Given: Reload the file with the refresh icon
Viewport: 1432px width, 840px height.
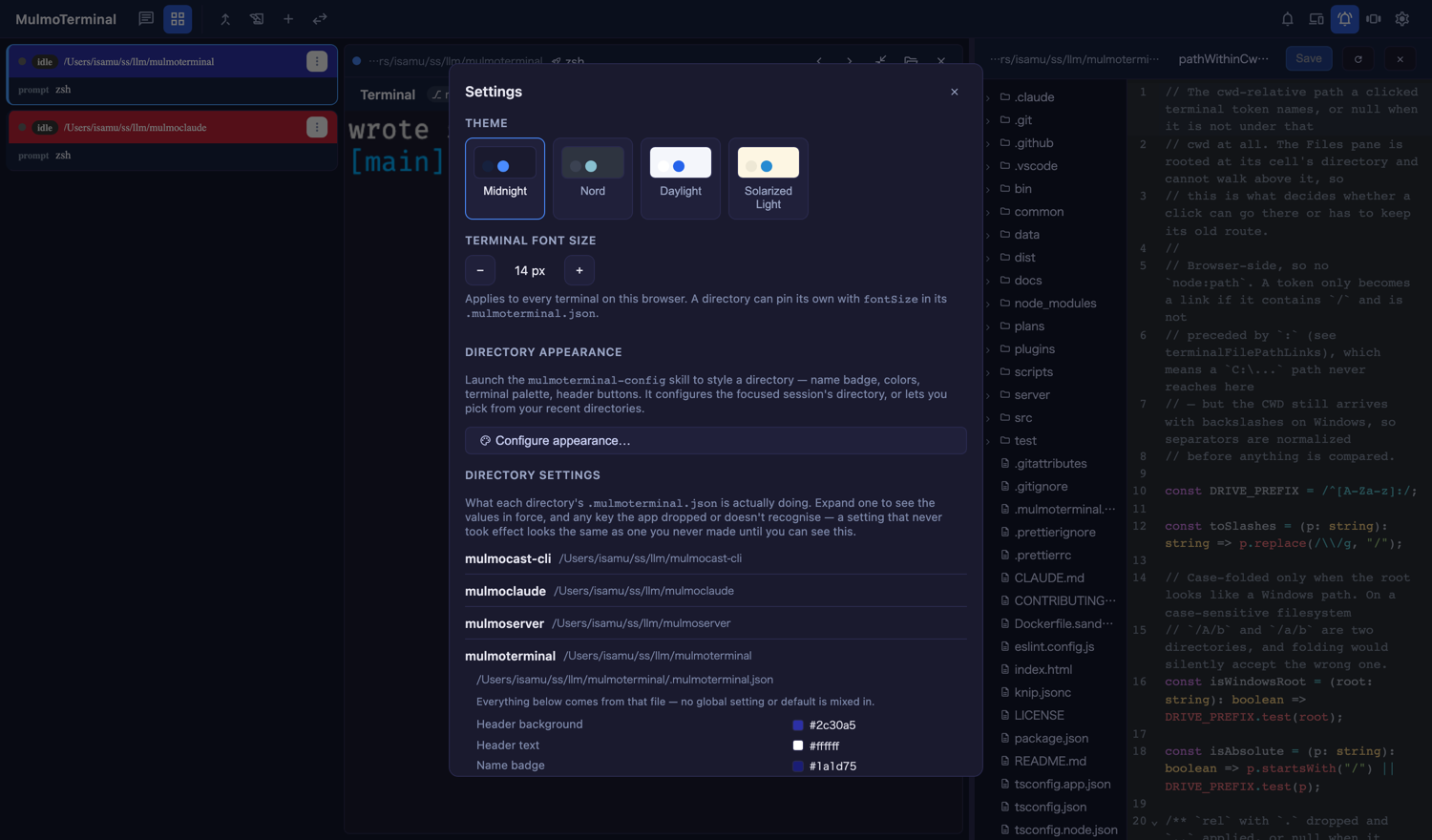Looking at the screenshot, I should 1358,59.
